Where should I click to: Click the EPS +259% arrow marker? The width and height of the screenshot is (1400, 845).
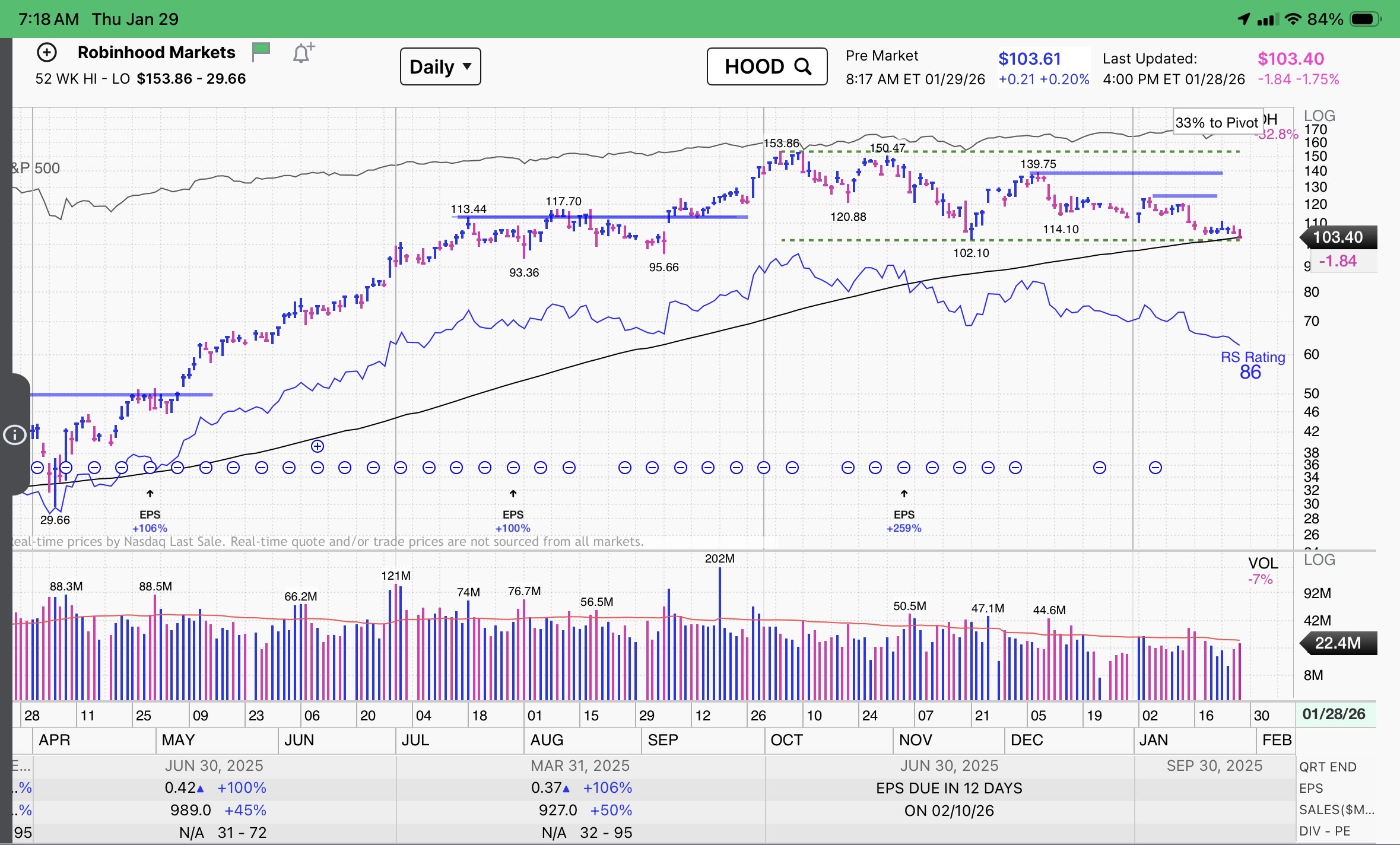pos(904,494)
